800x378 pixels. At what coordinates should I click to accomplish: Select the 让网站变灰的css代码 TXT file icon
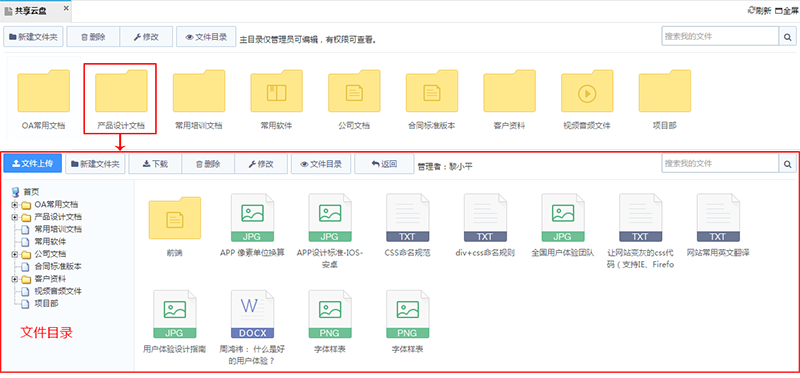(x=641, y=217)
